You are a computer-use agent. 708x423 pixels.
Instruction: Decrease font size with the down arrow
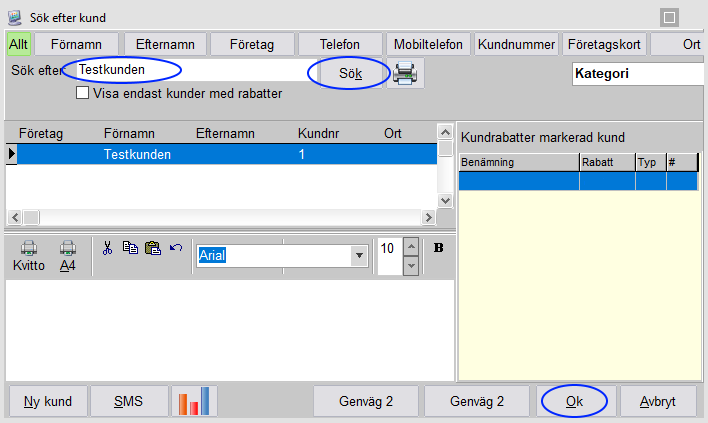pos(410,266)
